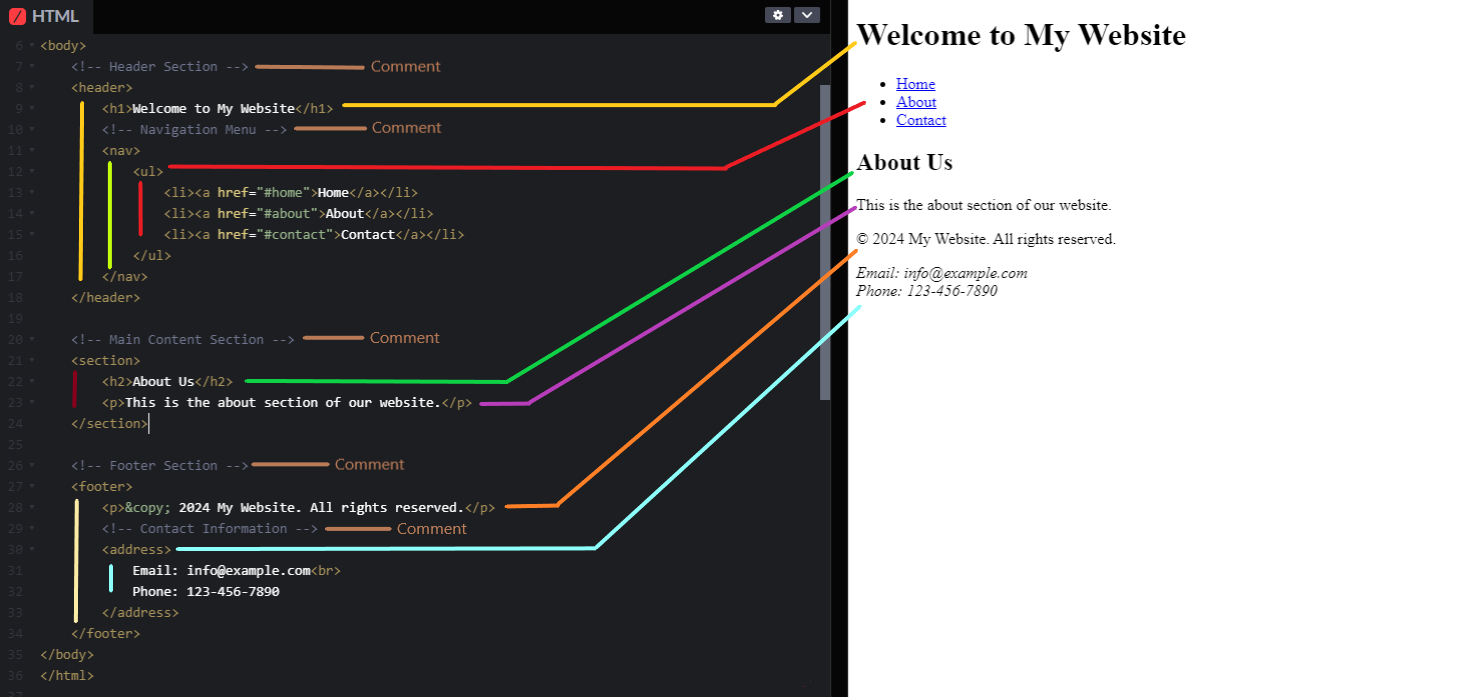Select the Welcome to My Website heading in preview
1467x697 pixels.
tap(1020, 34)
